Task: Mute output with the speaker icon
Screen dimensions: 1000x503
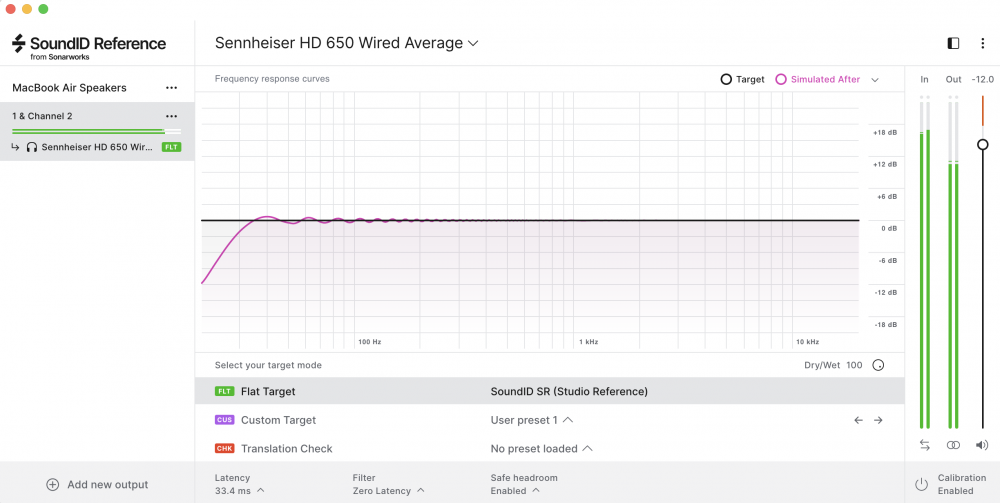Action: [982, 445]
